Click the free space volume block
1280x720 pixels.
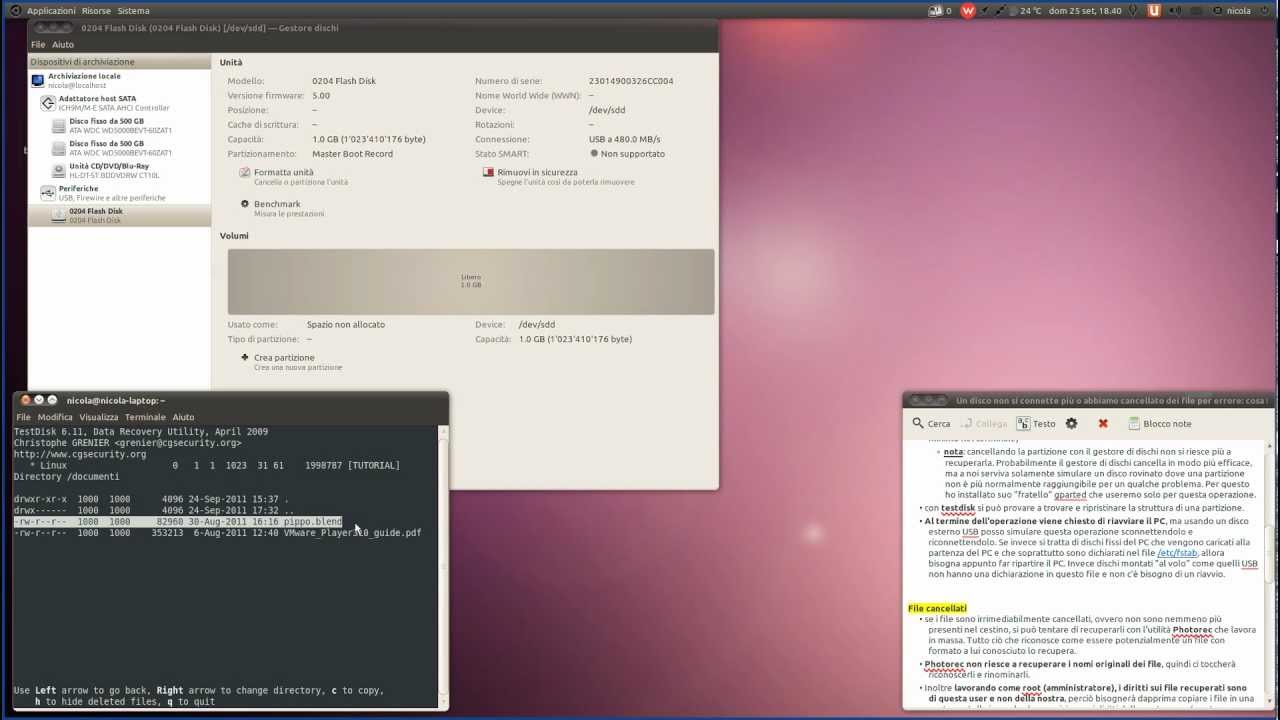(471, 282)
